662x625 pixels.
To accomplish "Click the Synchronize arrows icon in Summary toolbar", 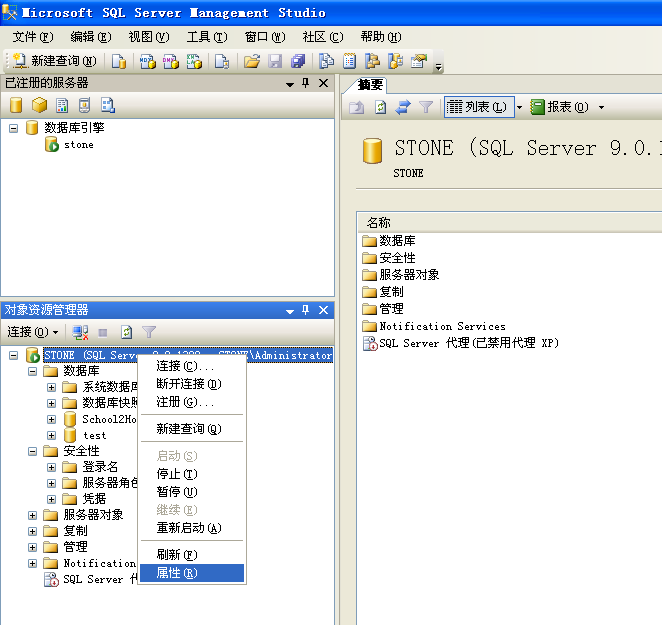I will point(403,107).
